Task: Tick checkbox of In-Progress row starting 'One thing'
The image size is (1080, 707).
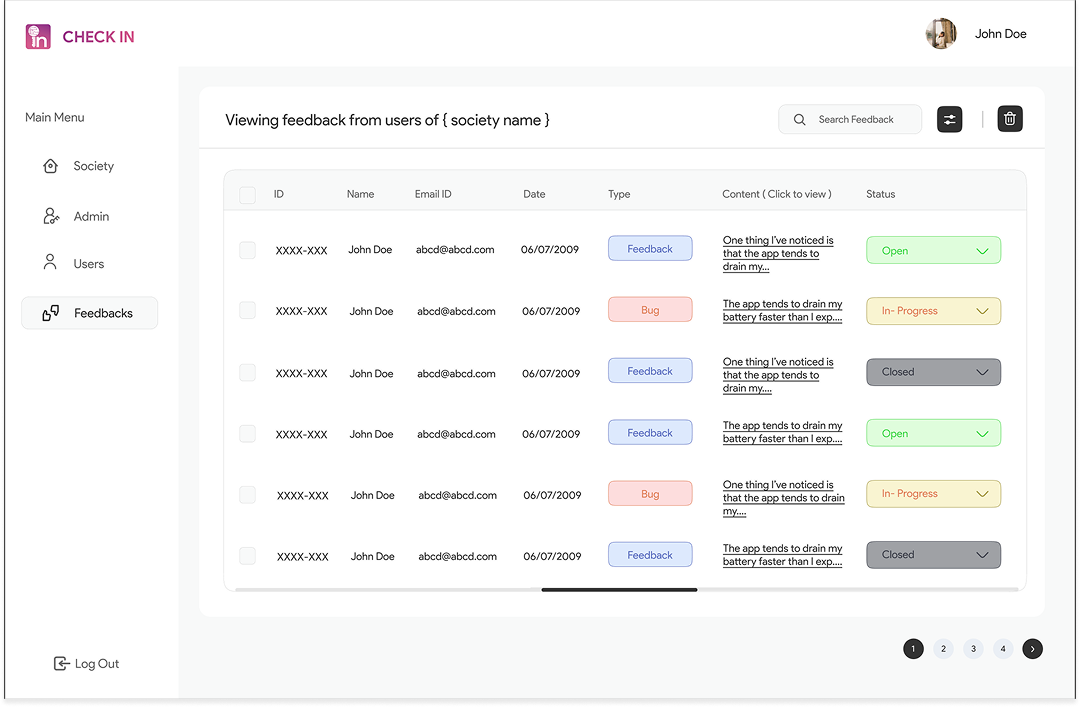Action: click(x=247, y=495)
